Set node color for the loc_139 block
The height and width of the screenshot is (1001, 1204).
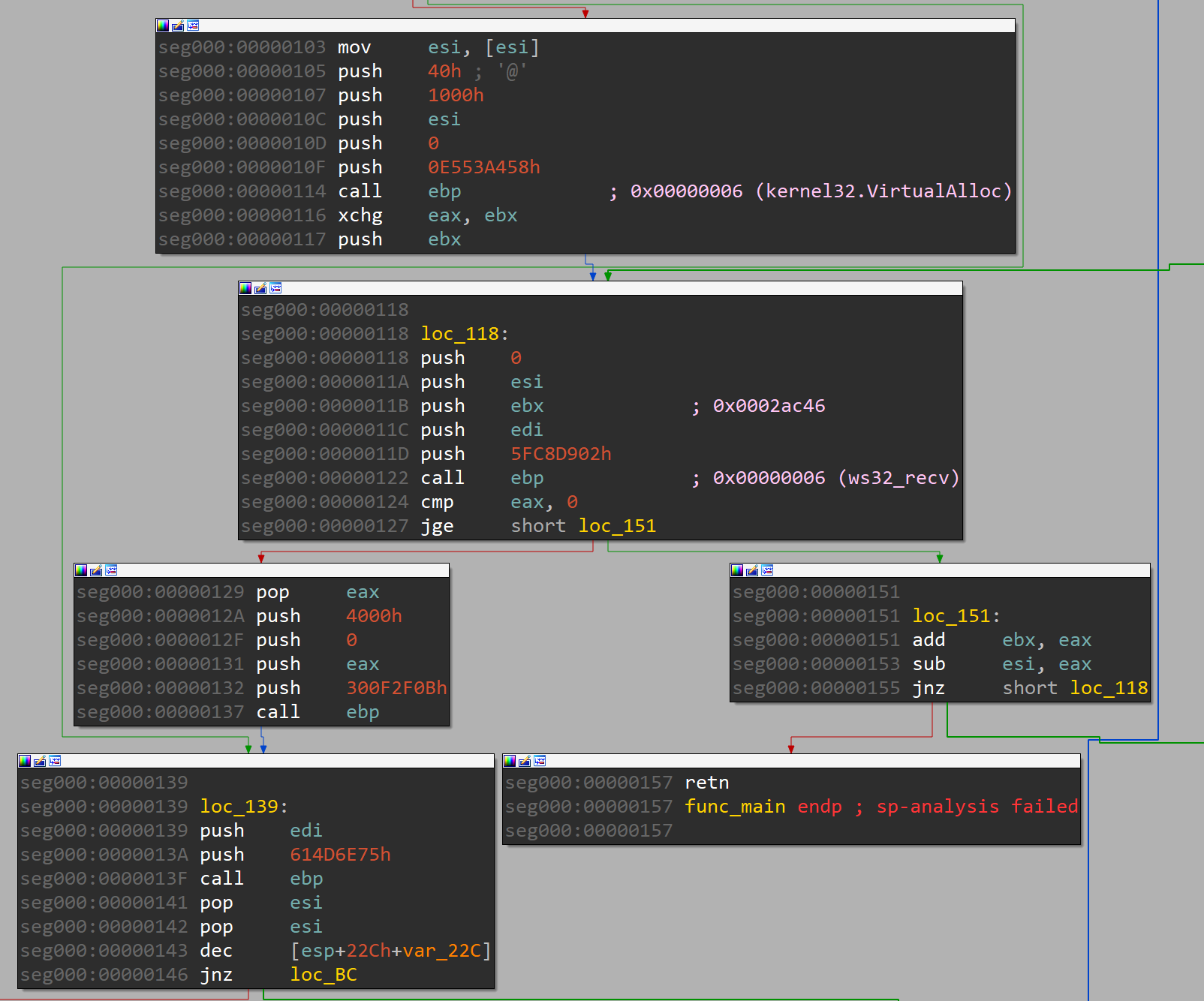(x=25, y=761)
